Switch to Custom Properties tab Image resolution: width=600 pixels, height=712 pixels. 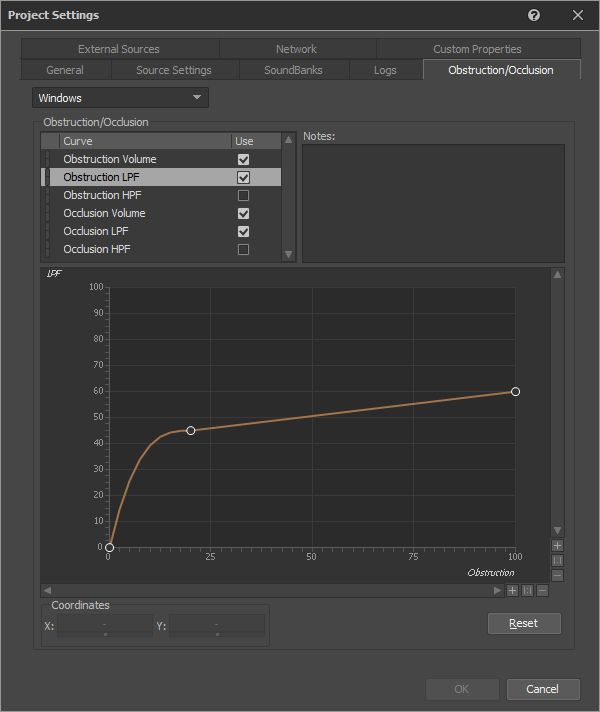[x=477, y=49]
